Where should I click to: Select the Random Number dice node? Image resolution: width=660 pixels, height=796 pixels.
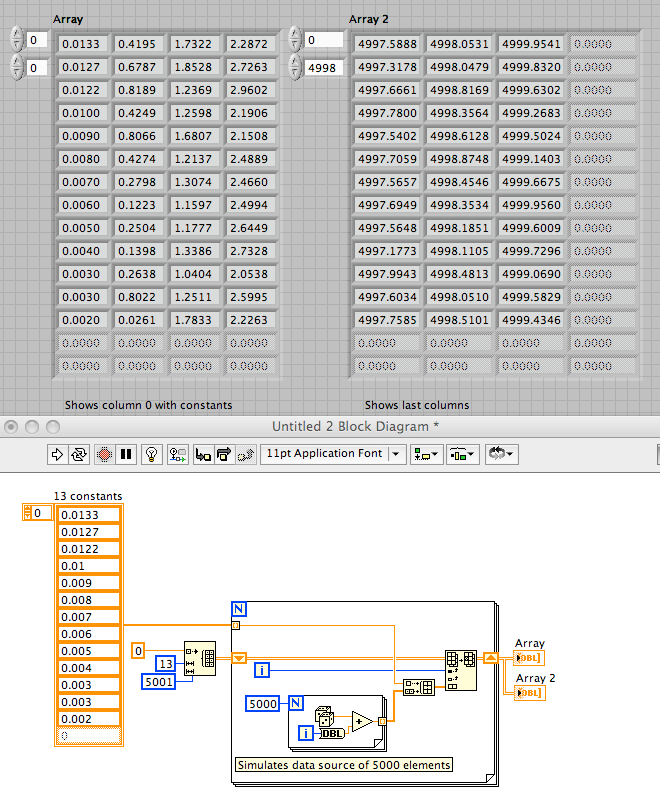coord(324,716)
